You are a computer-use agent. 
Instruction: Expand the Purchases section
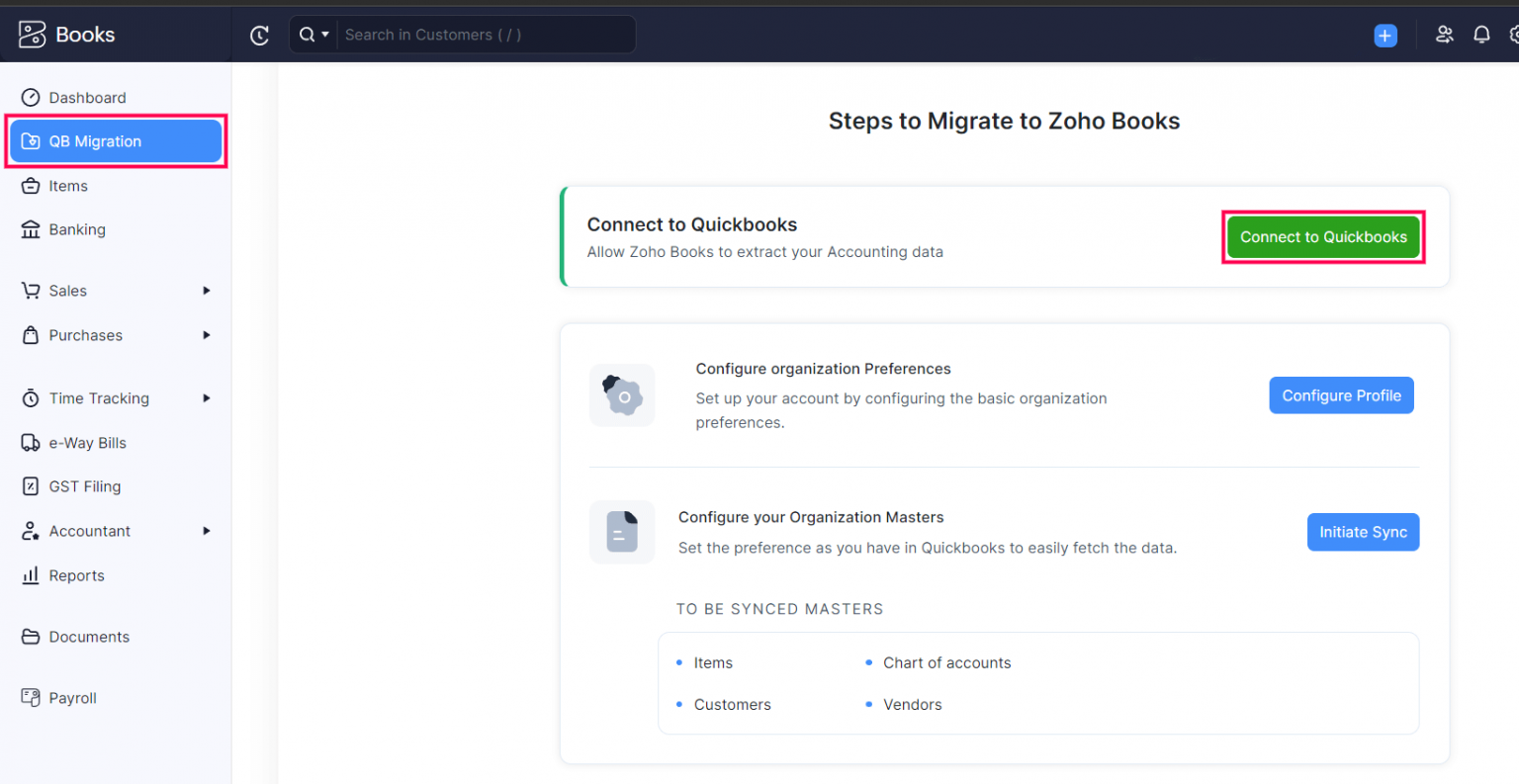click(x=208, y=335)
